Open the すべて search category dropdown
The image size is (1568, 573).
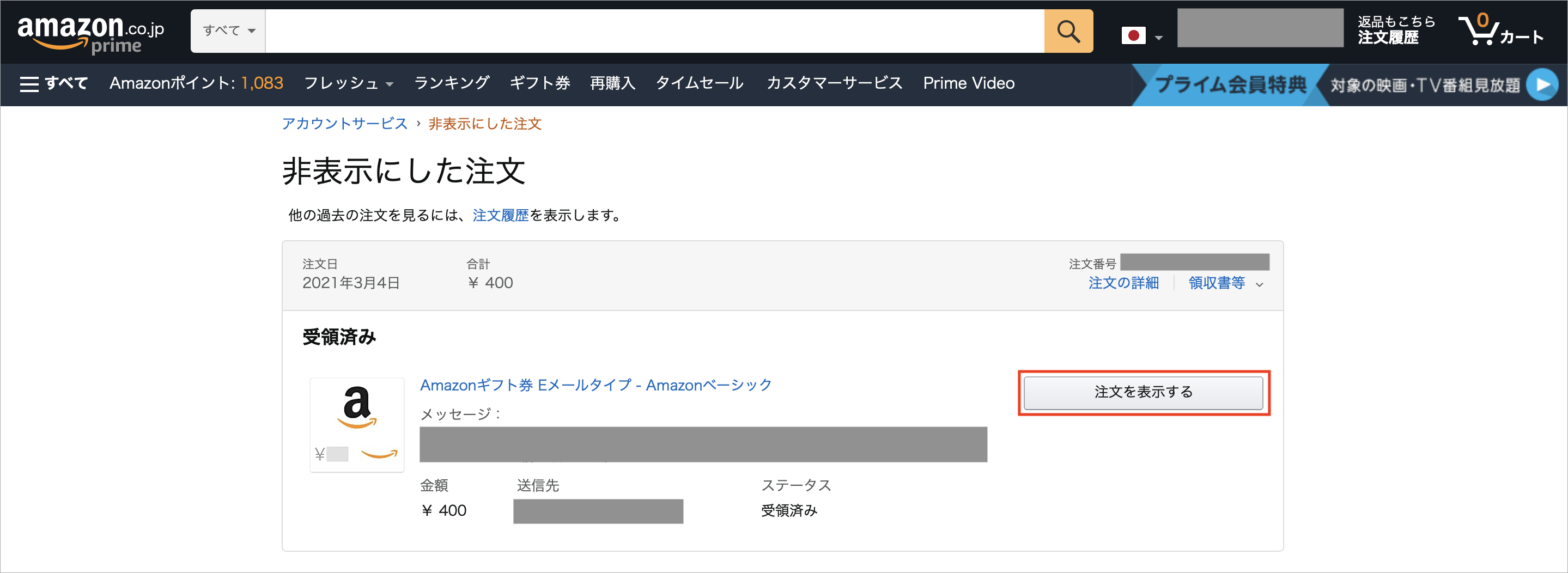228,31
